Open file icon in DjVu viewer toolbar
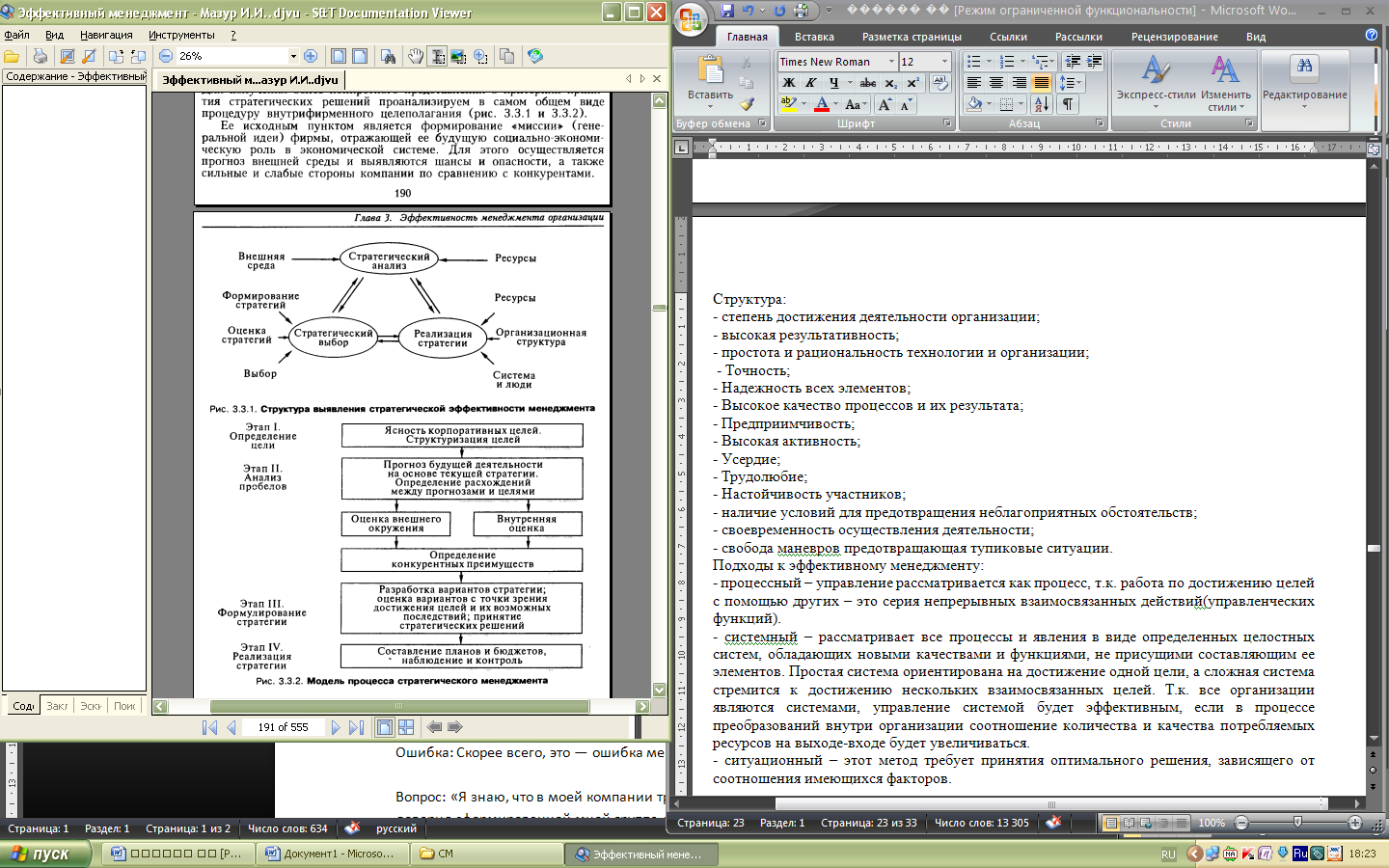The width and height of the screenshot is (1389, 868). pos(12,56)
